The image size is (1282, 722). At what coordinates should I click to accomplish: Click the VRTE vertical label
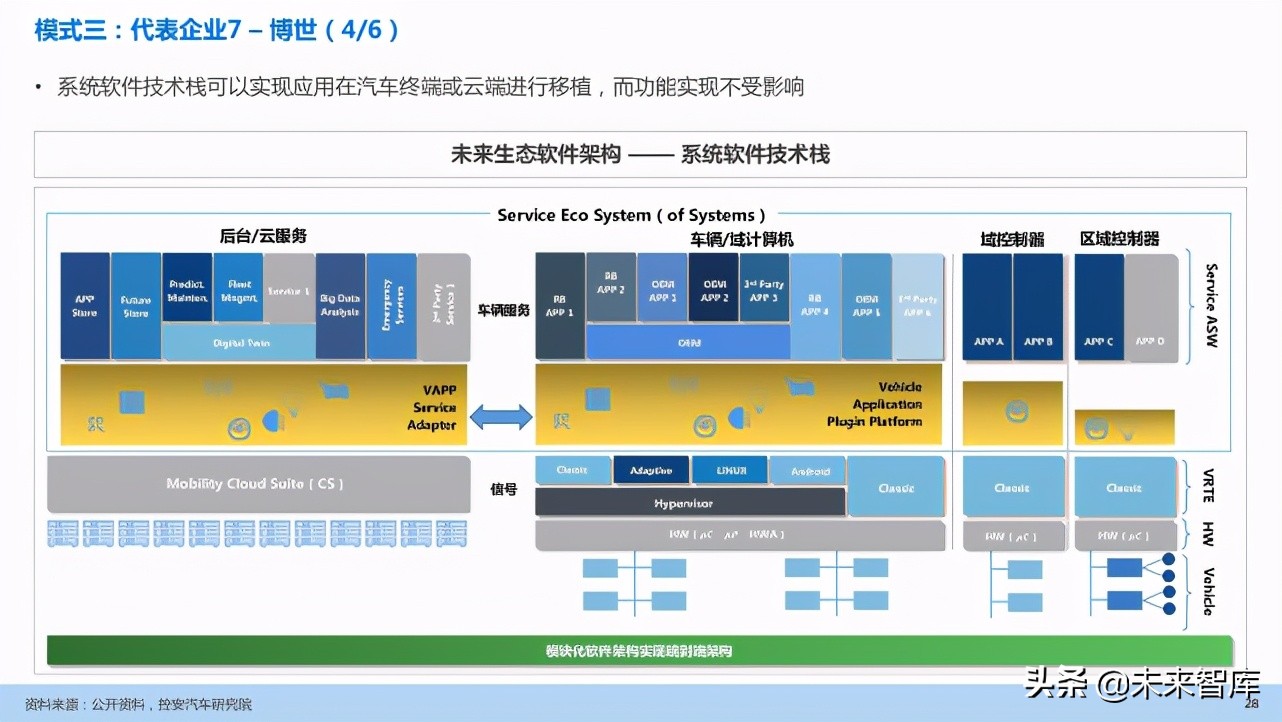pyautogui.click(x=1209, y=485)
